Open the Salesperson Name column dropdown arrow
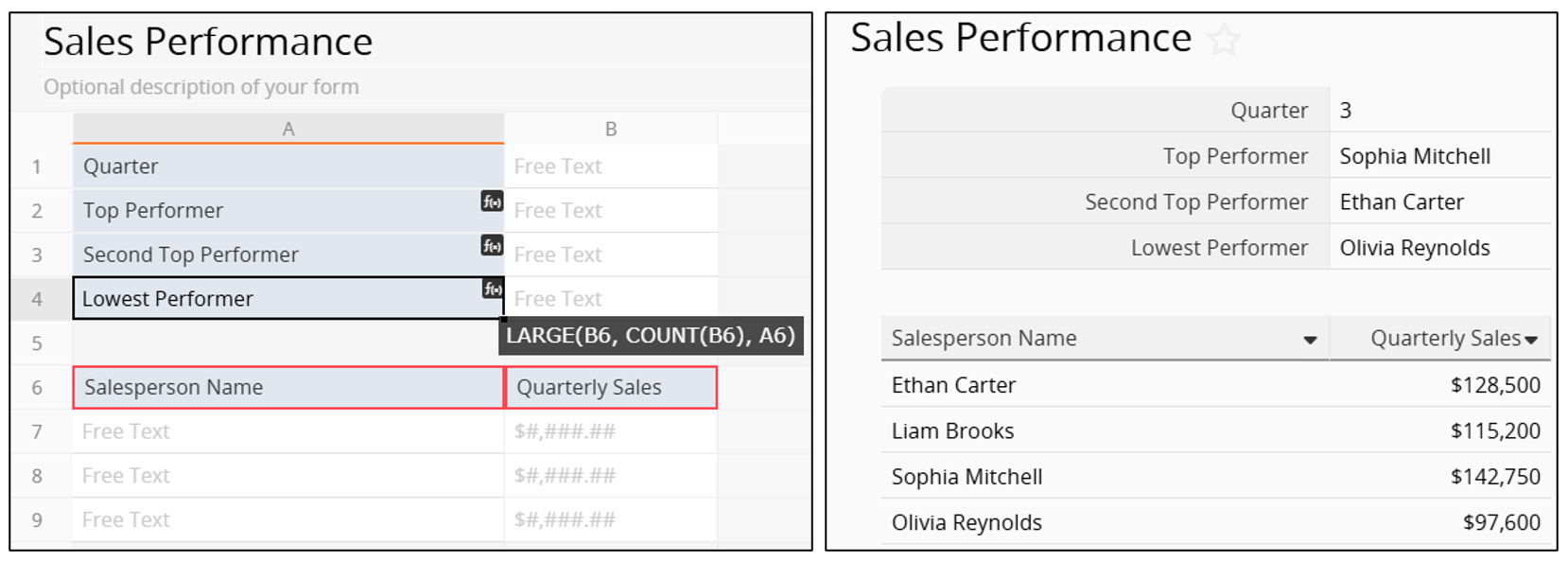 tap(1310, 340)
